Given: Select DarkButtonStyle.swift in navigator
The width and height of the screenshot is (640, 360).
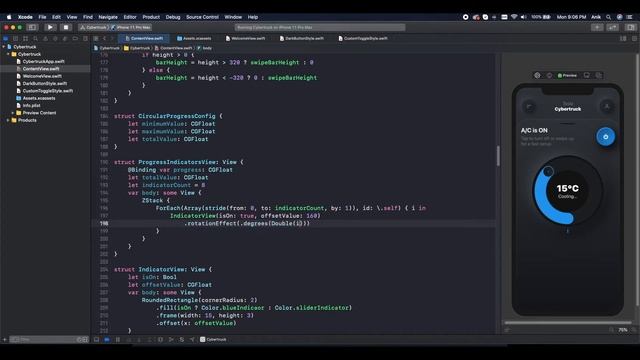Looking at the screenshot, I should (42, 84).
